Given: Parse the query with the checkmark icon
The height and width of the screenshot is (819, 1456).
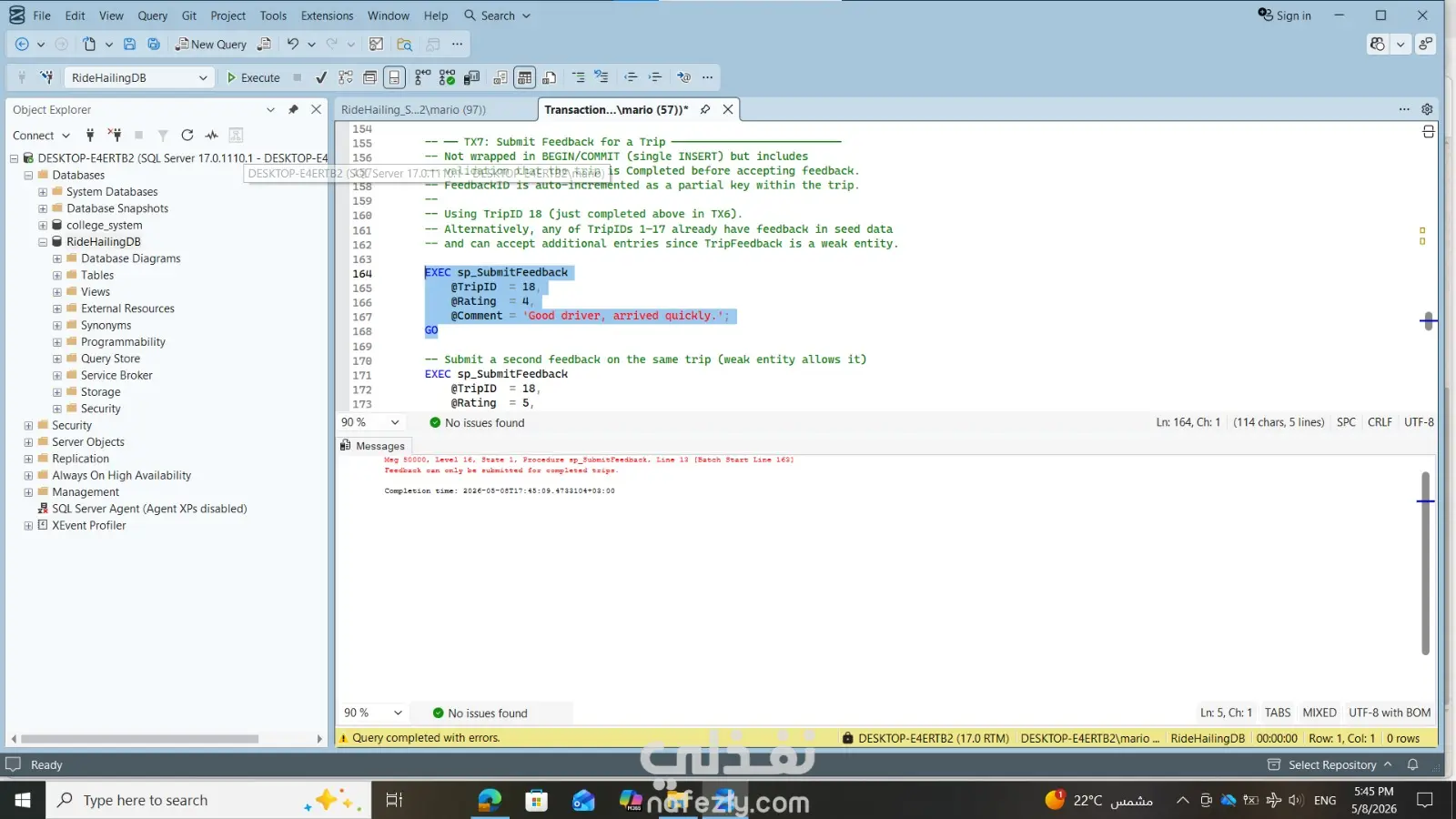Looking at the screenshot, I should click(321, 77).
